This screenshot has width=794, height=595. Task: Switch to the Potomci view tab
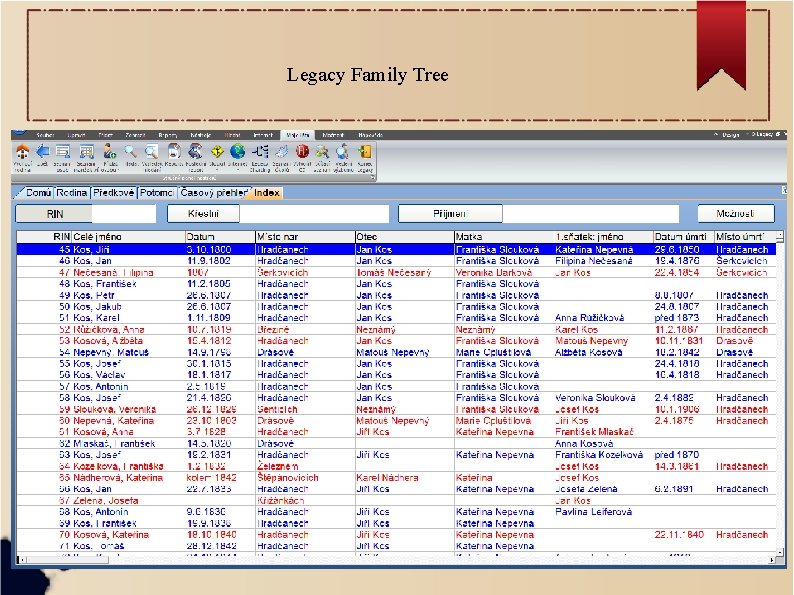point(157,192)
